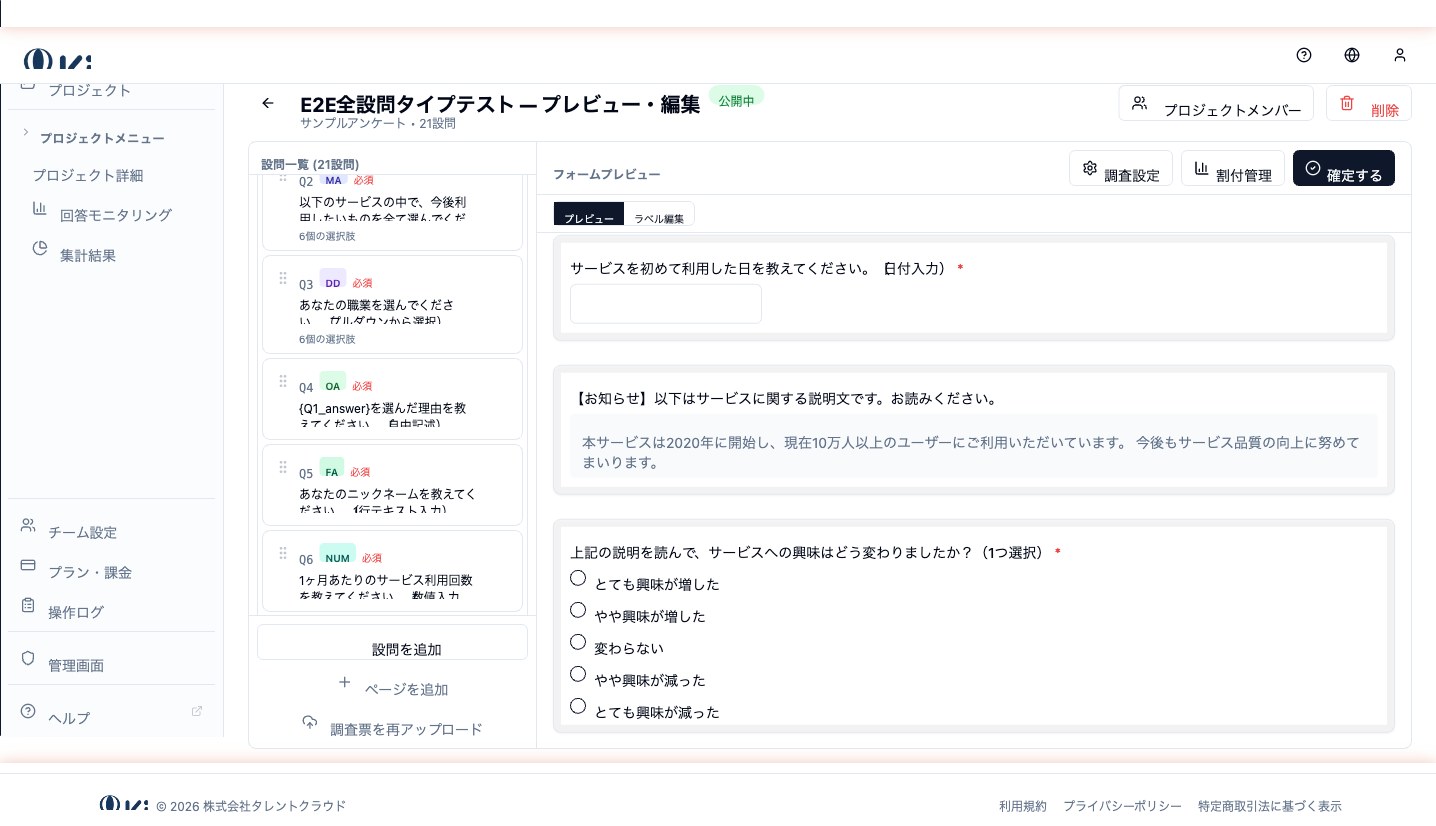
Task: Open 回答モニタリング in the sidebar
Action: click(115, 215)
